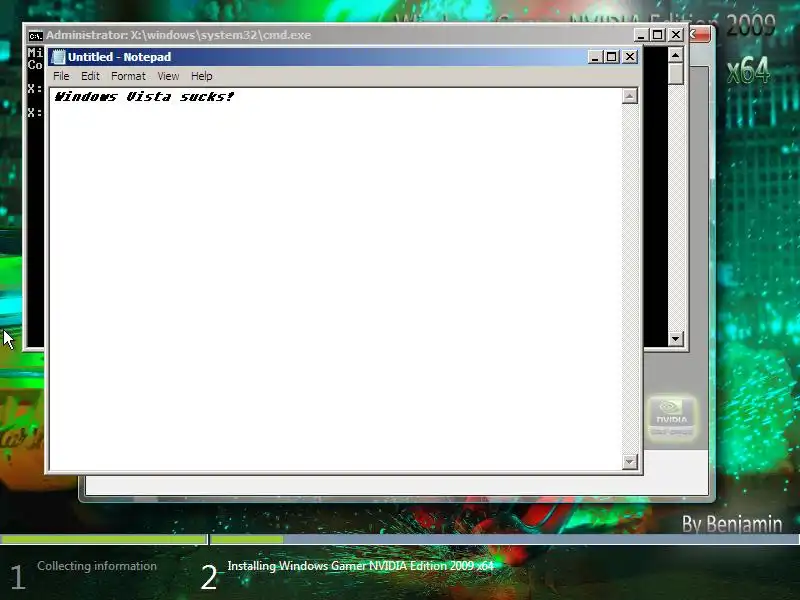Click 'Installing Windows Gamer NVIDIA Edition' step label
Screen dimensions: 800x600
tap(361, 566)
